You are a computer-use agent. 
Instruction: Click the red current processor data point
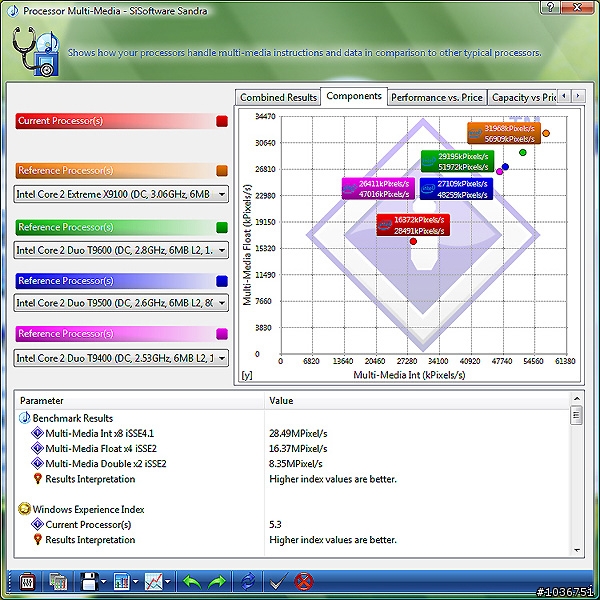(413, 241)
